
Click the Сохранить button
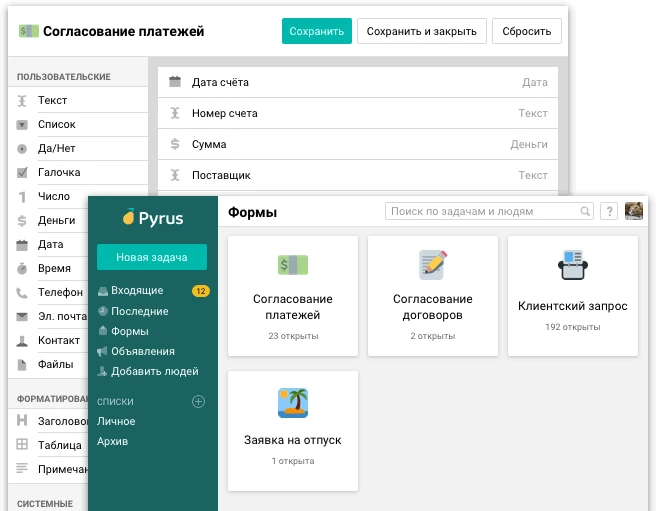316,31
